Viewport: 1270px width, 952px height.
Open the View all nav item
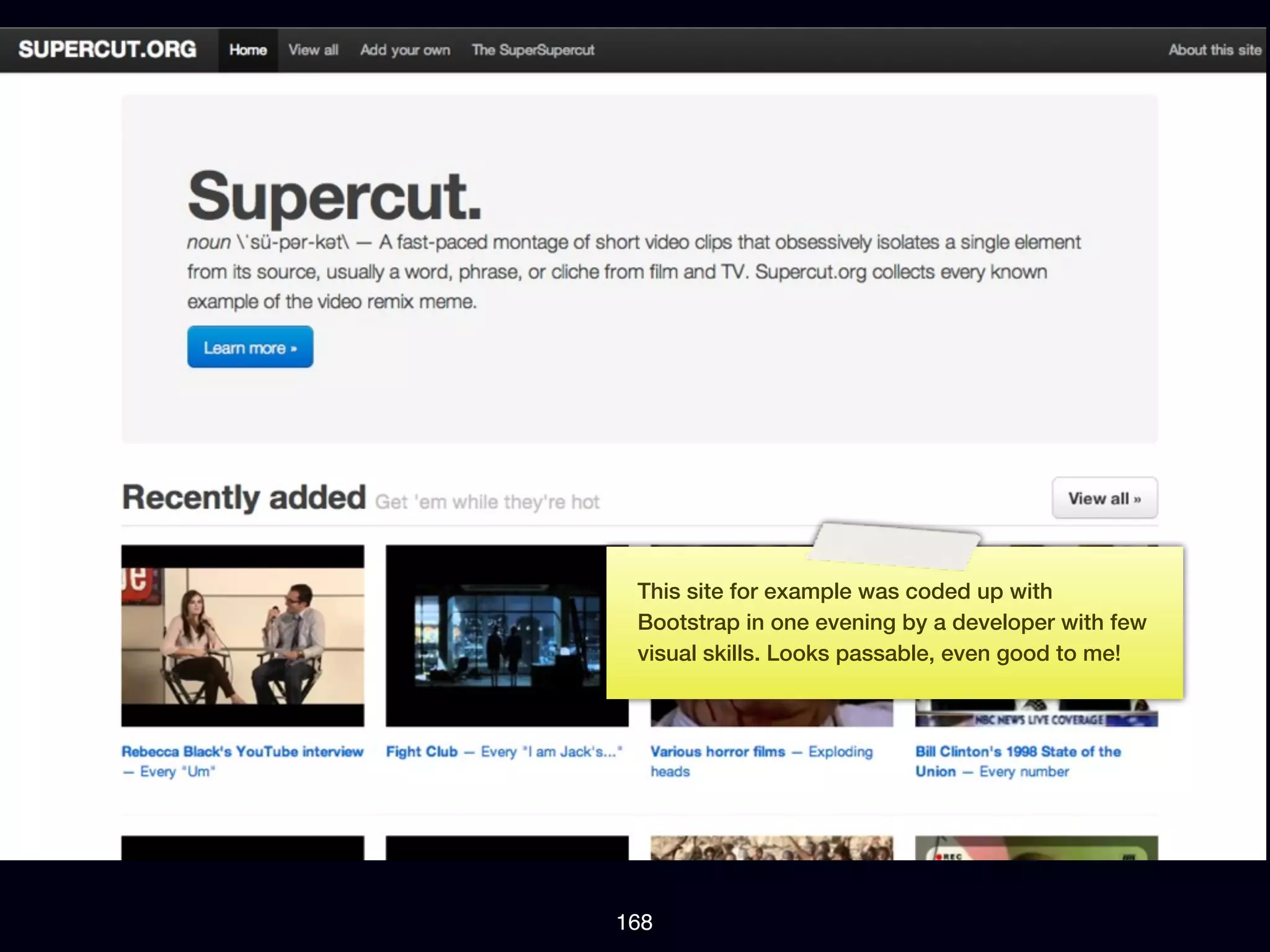pos(313,50)
